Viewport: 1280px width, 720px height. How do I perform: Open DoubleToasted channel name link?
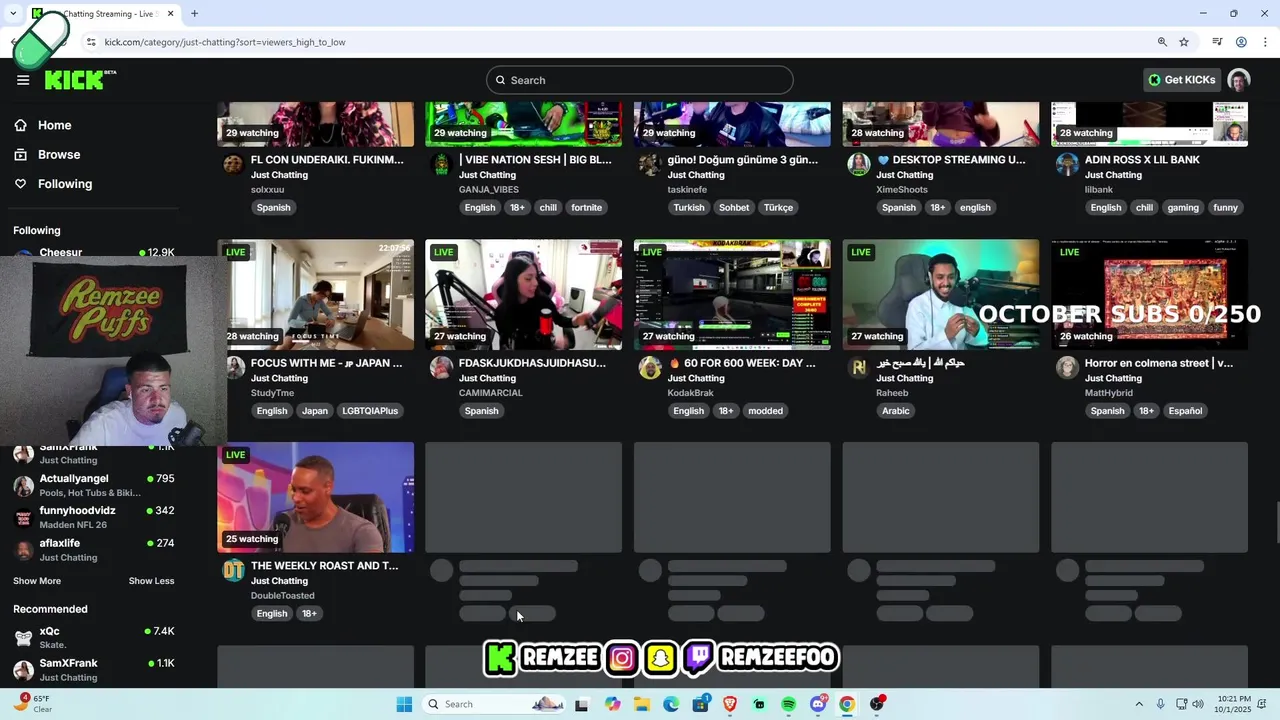(283, 596)
